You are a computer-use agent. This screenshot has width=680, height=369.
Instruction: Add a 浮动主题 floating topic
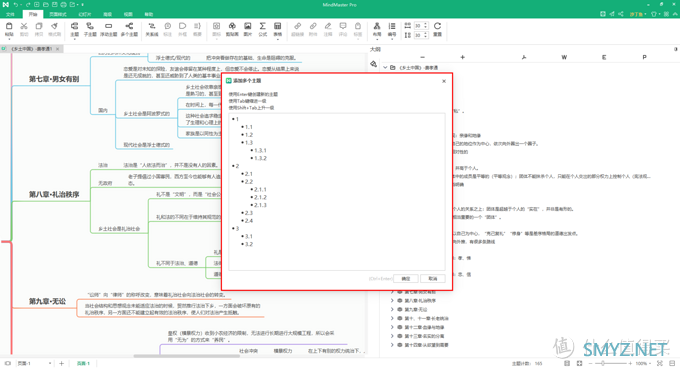click(x=108, y=29)
